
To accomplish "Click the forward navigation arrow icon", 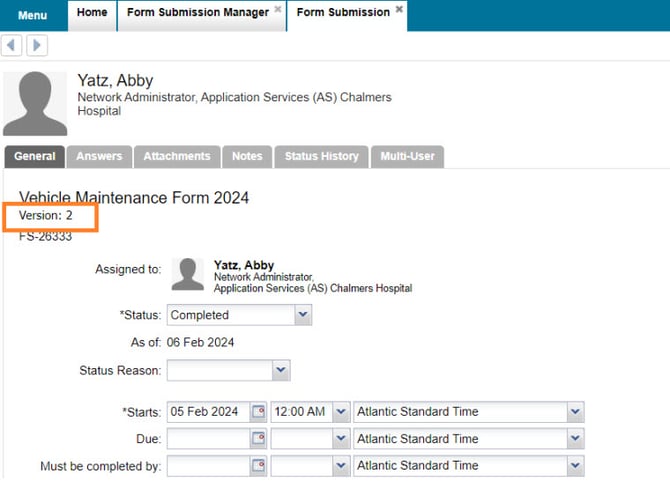I will tap(36, 45).
